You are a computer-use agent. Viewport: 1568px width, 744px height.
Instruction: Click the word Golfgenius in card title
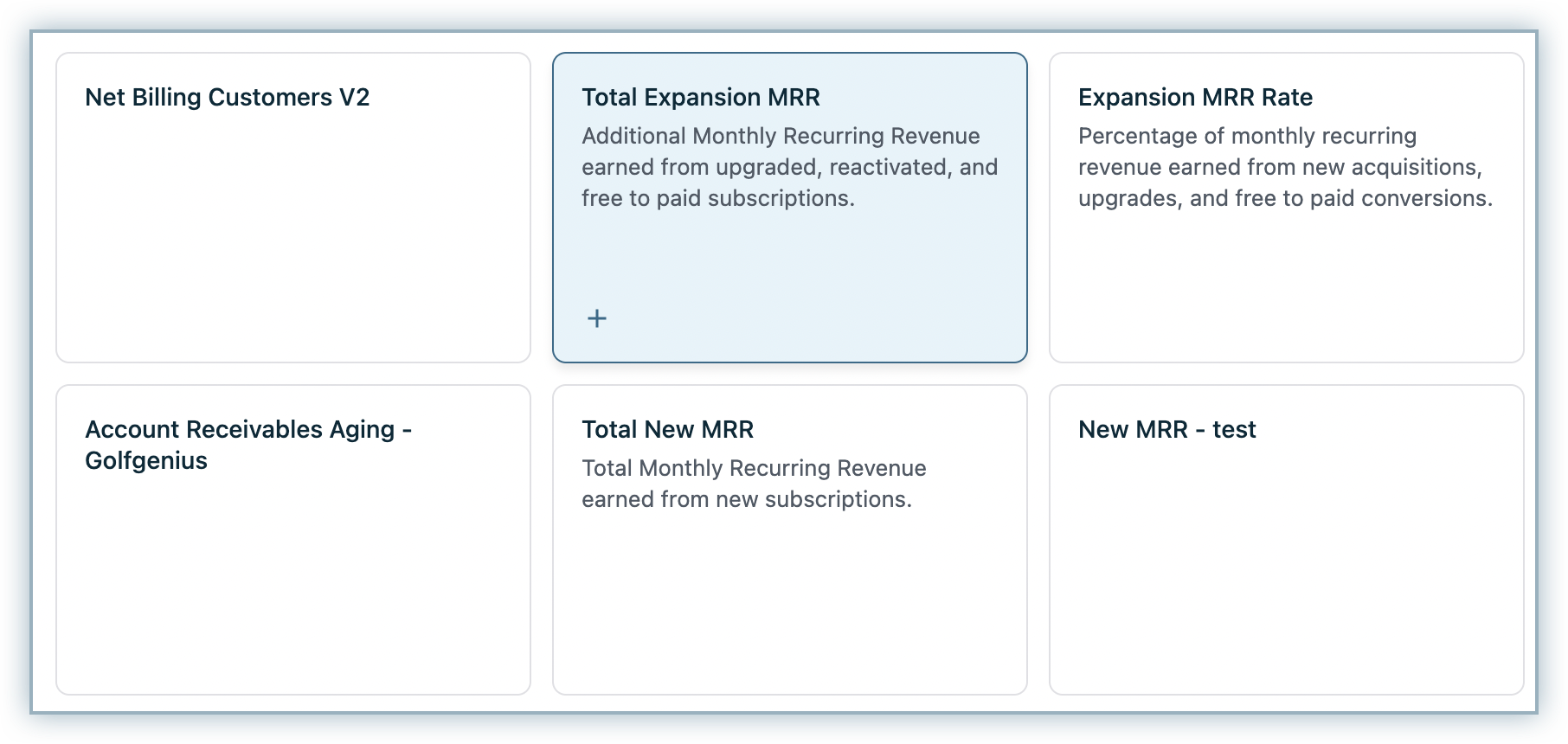pyautogui.click(x=146, y=460)
